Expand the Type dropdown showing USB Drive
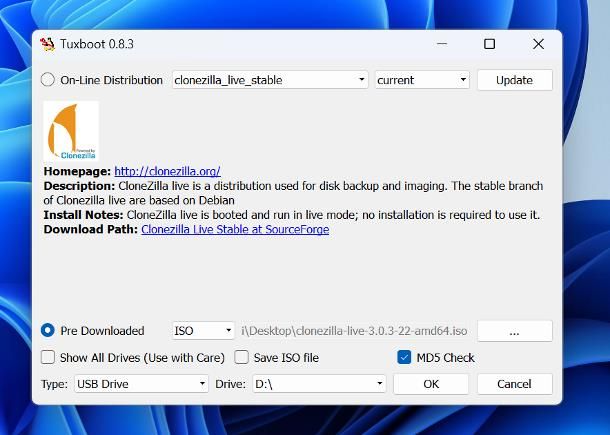 [x=141, y=384]
